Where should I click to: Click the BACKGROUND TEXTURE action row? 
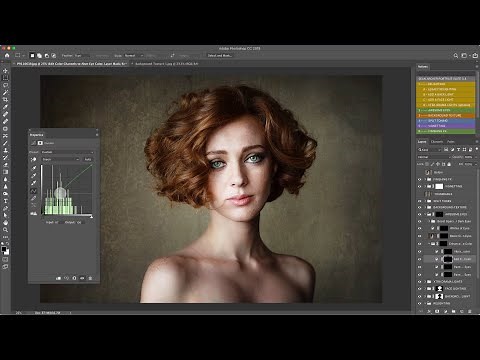(446, 116)
